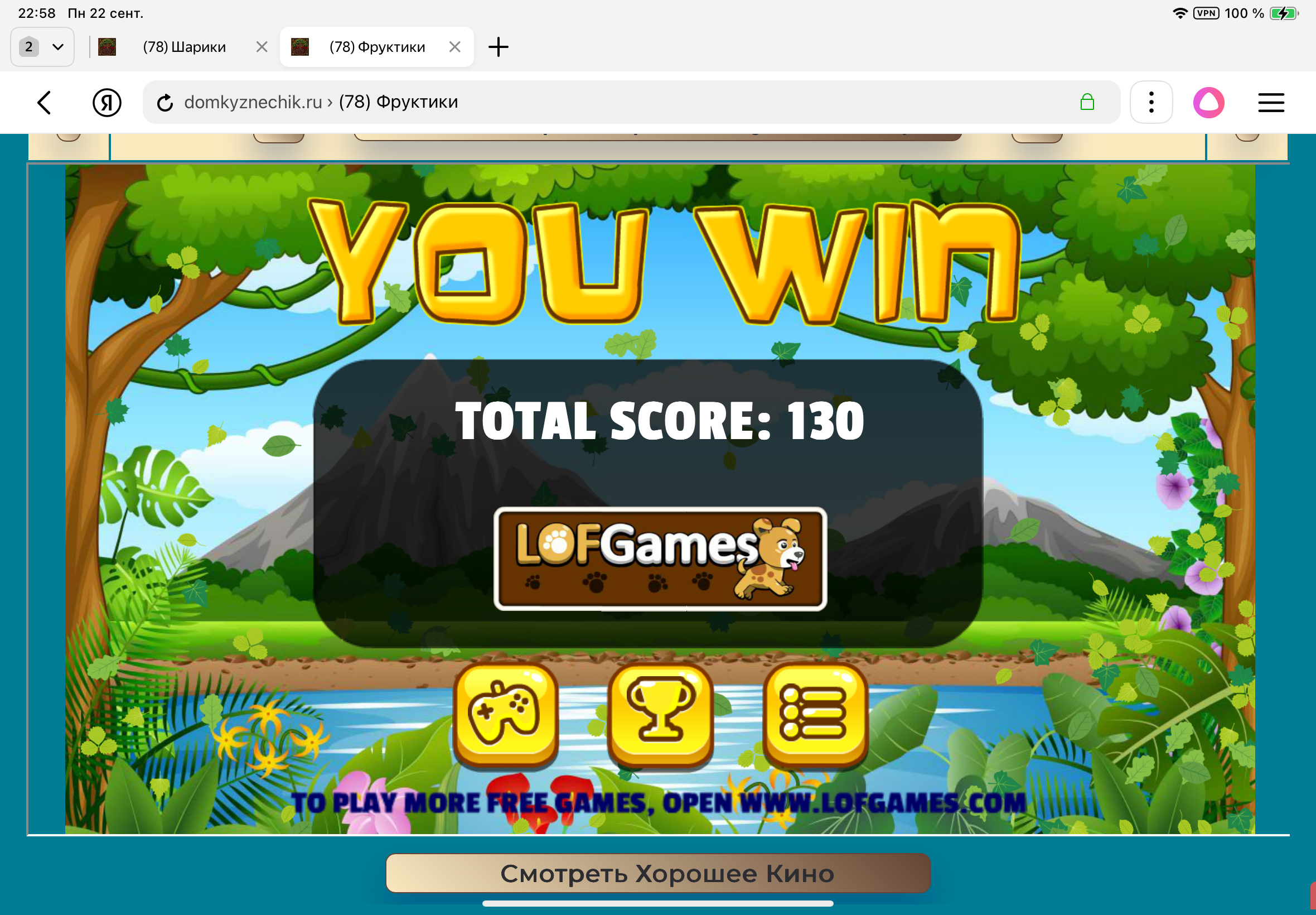The height and width of the screenshot is (915, 1316).
Task: Open a new tab with plus button
Action: (x=498, y=47)
